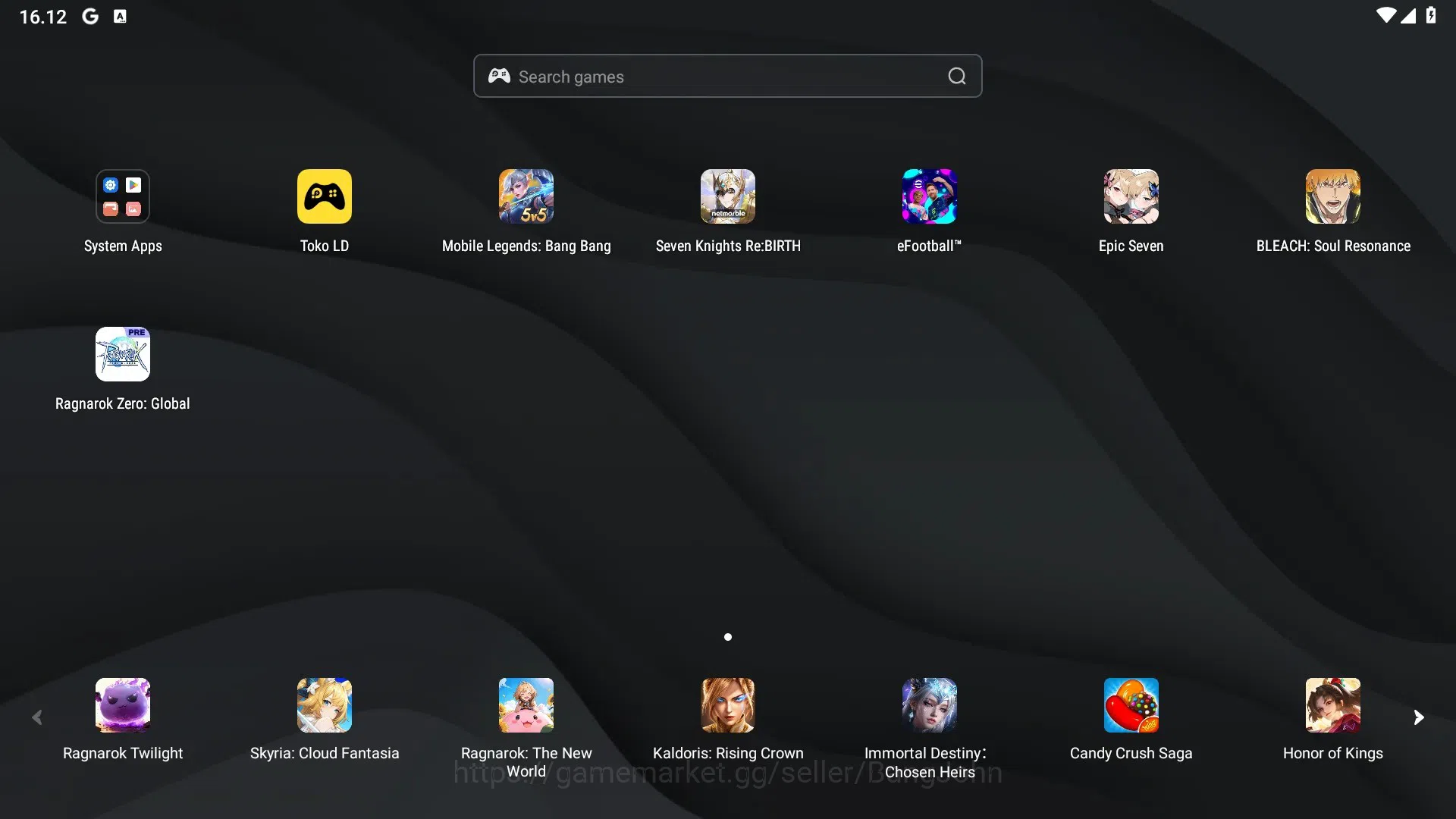Tap the keyboard A status icon
The height and width of the screenshot is (819, 1456).
(x=120, y=16)
